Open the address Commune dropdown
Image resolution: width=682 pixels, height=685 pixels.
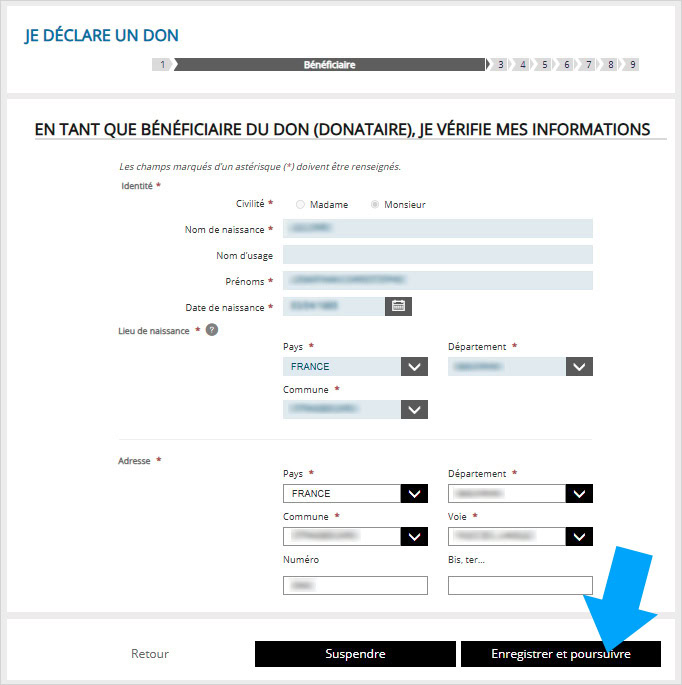click(355, 536)
